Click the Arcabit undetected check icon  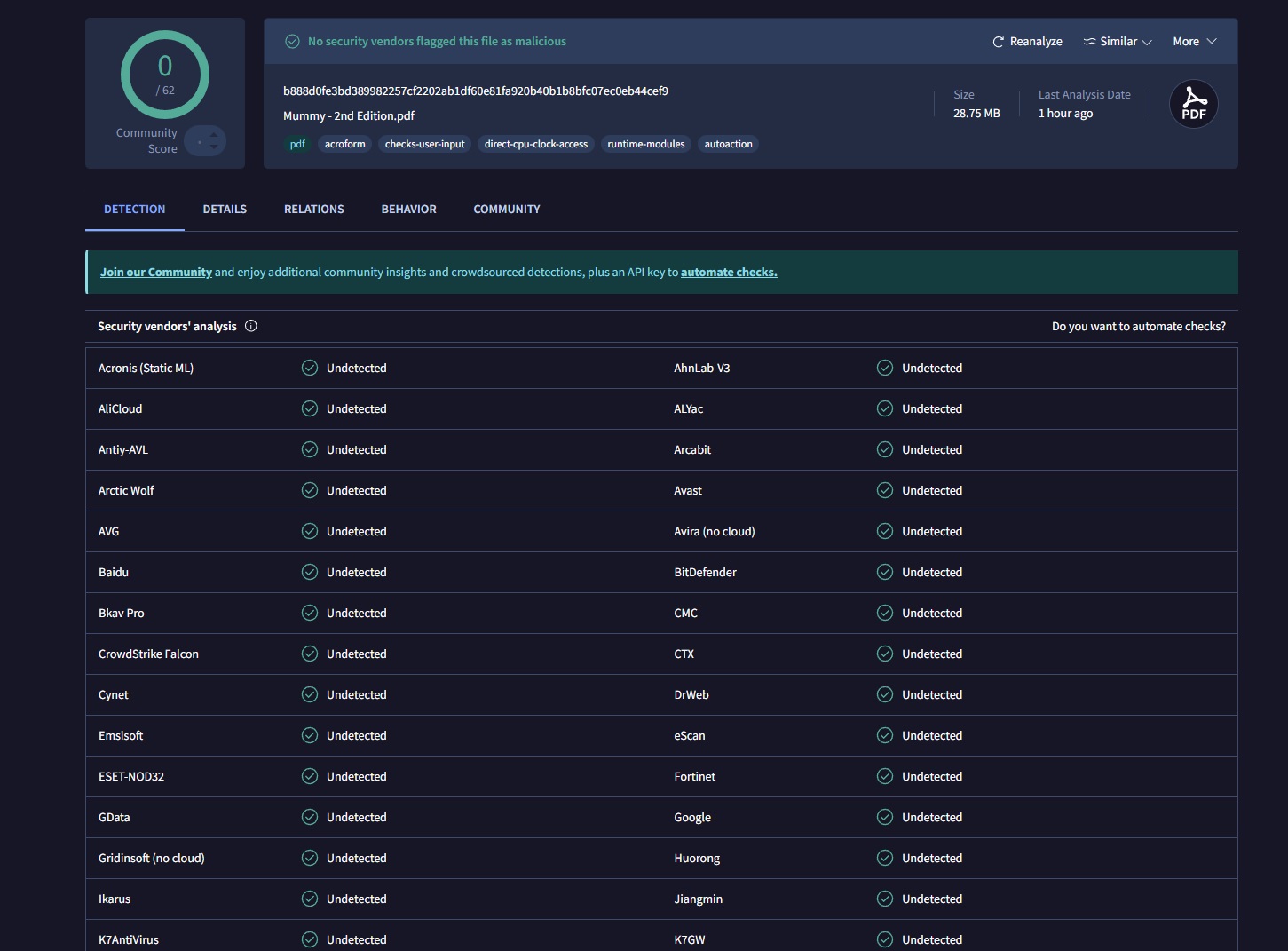(x=885, y=449)
